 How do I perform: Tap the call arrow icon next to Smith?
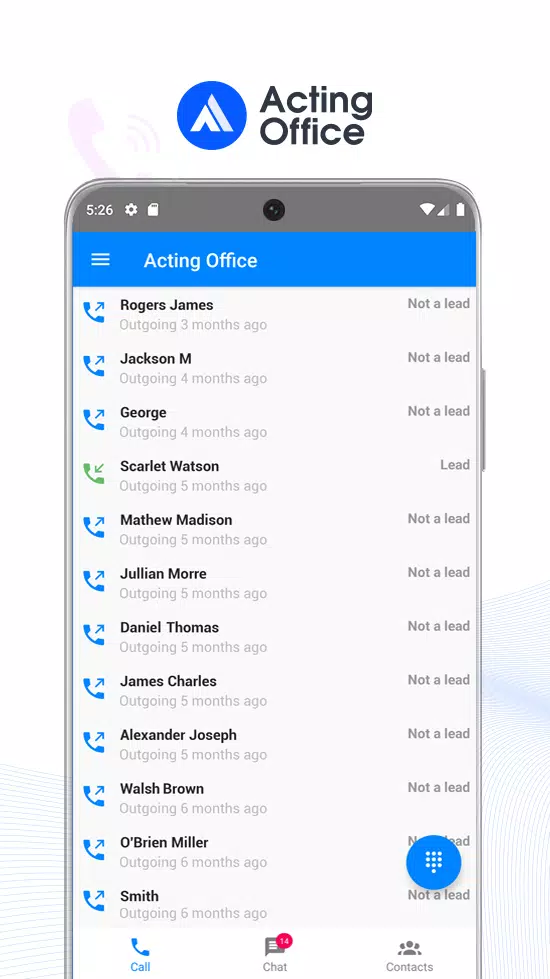(94, 900)
